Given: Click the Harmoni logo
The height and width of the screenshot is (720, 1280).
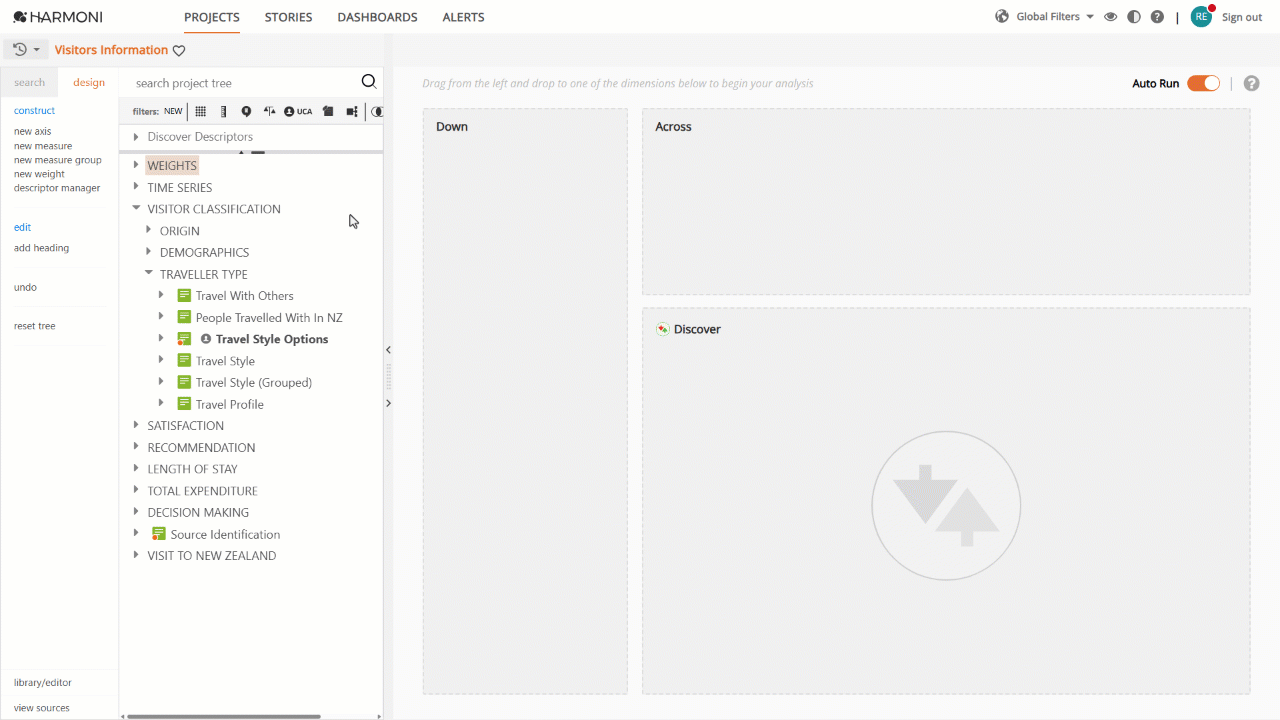Looking at the screenshot, I should pyautogui.click(x=58, y=17).
